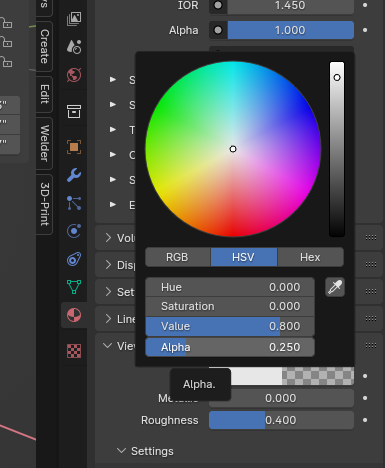Expand the T disclosure triangle row
The height and width of the screenshot is (468, 385).
pyautogui.click(x=113, y=129)
